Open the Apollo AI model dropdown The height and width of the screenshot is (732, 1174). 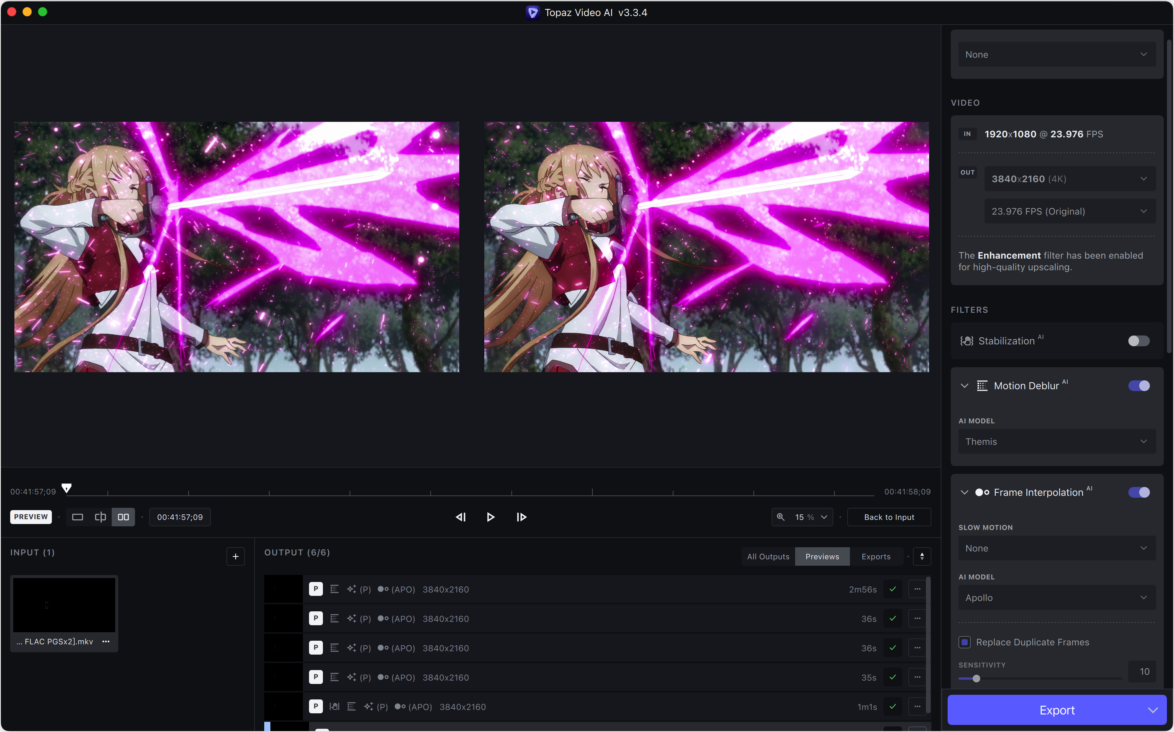coord(1056,598)
